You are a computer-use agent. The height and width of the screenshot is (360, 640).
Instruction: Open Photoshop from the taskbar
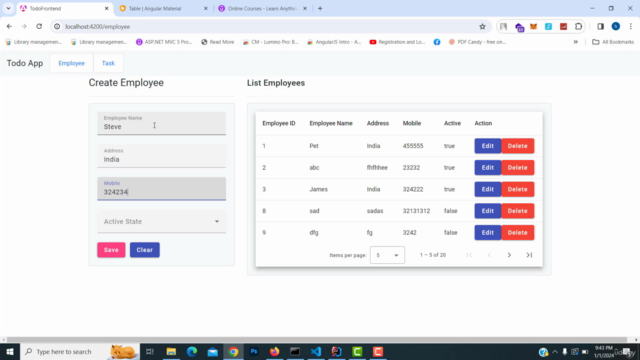(x=254, y=351)
